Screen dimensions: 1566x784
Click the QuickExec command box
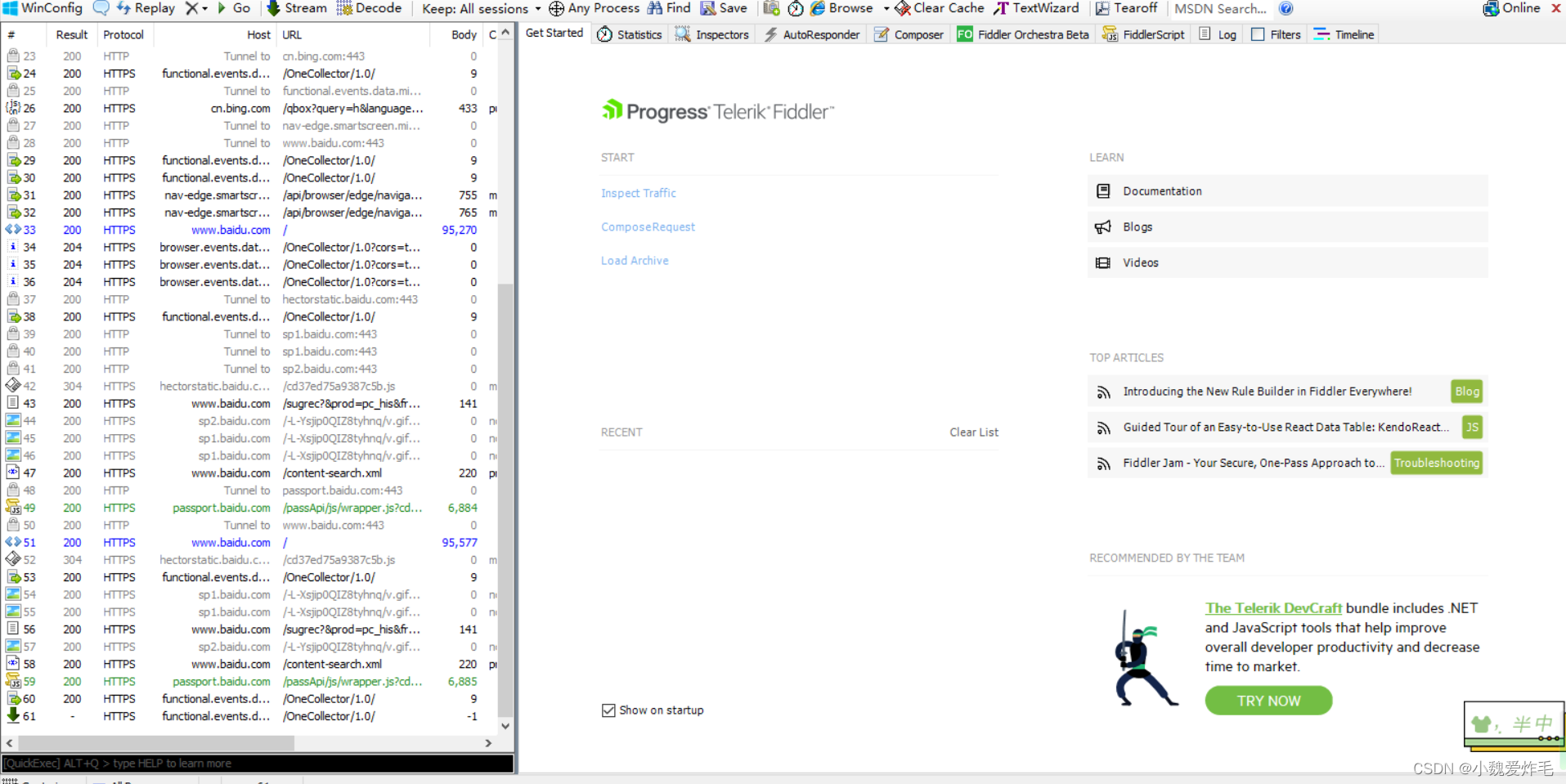coord(258,763)
